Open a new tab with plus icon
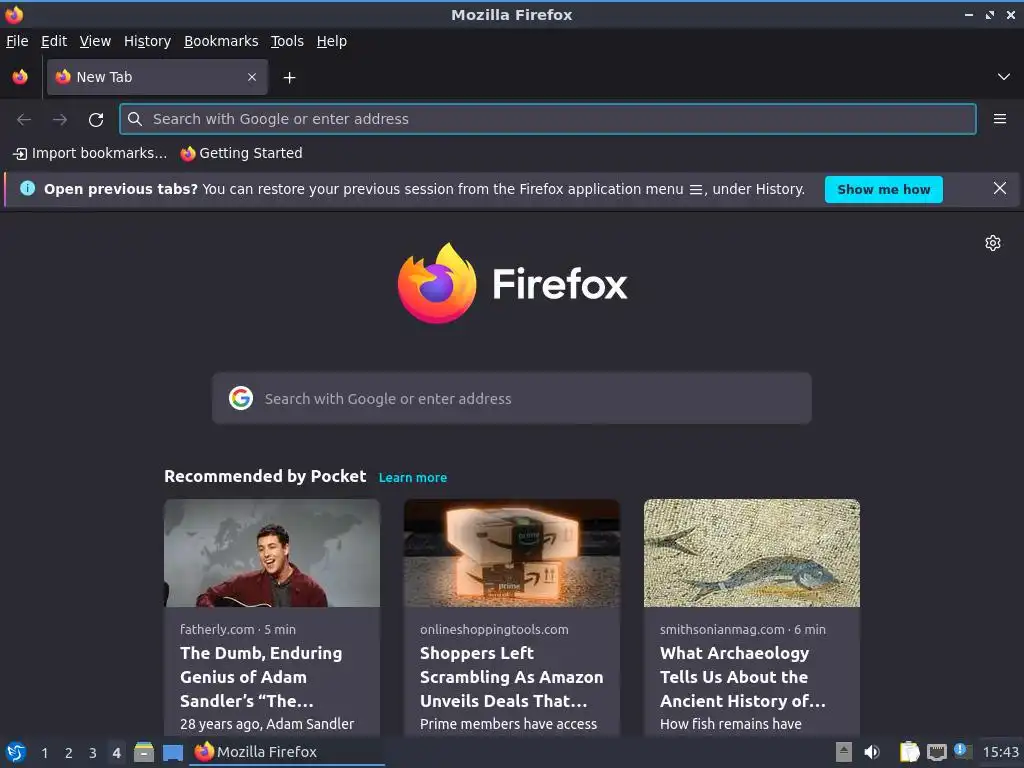The image size is (1024, 768). tap(289, 78)
